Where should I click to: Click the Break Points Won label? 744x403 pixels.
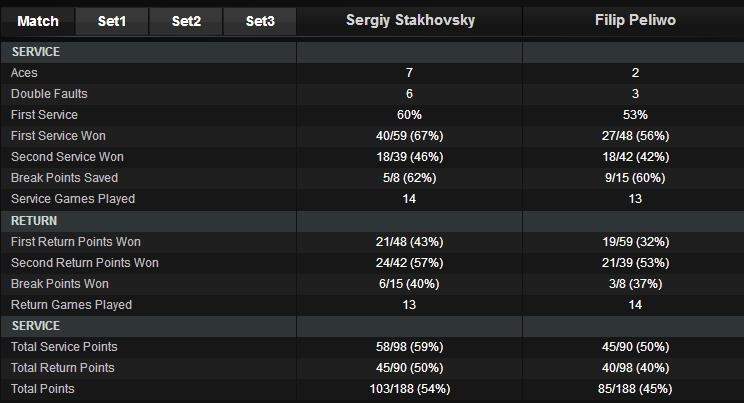(x=59, y=284)
